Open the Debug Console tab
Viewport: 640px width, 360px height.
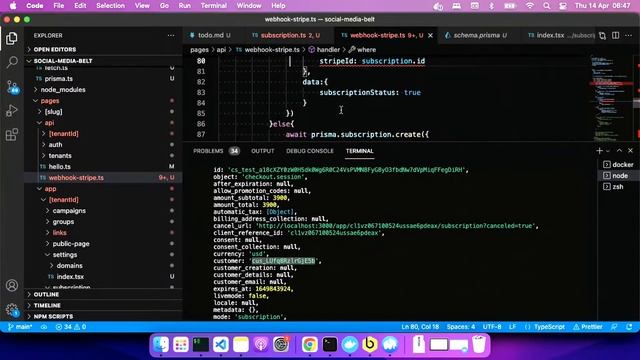pyautogui.click(x=310, y=151)
